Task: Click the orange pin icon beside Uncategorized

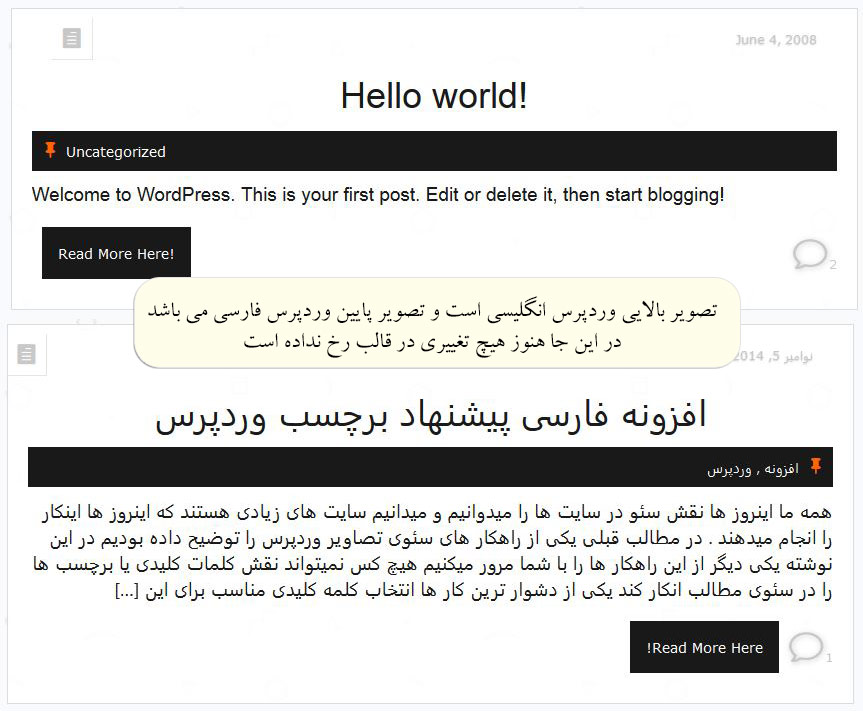Action: click(x=50, y=151)
